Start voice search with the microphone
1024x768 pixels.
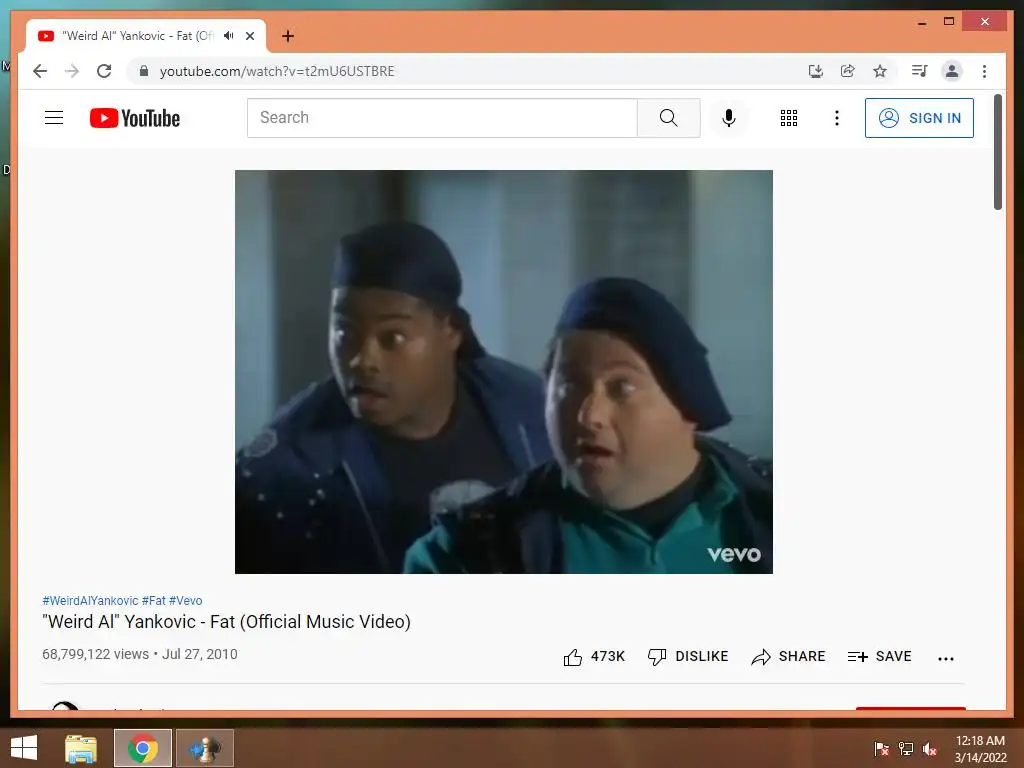(x=729, y=118)
